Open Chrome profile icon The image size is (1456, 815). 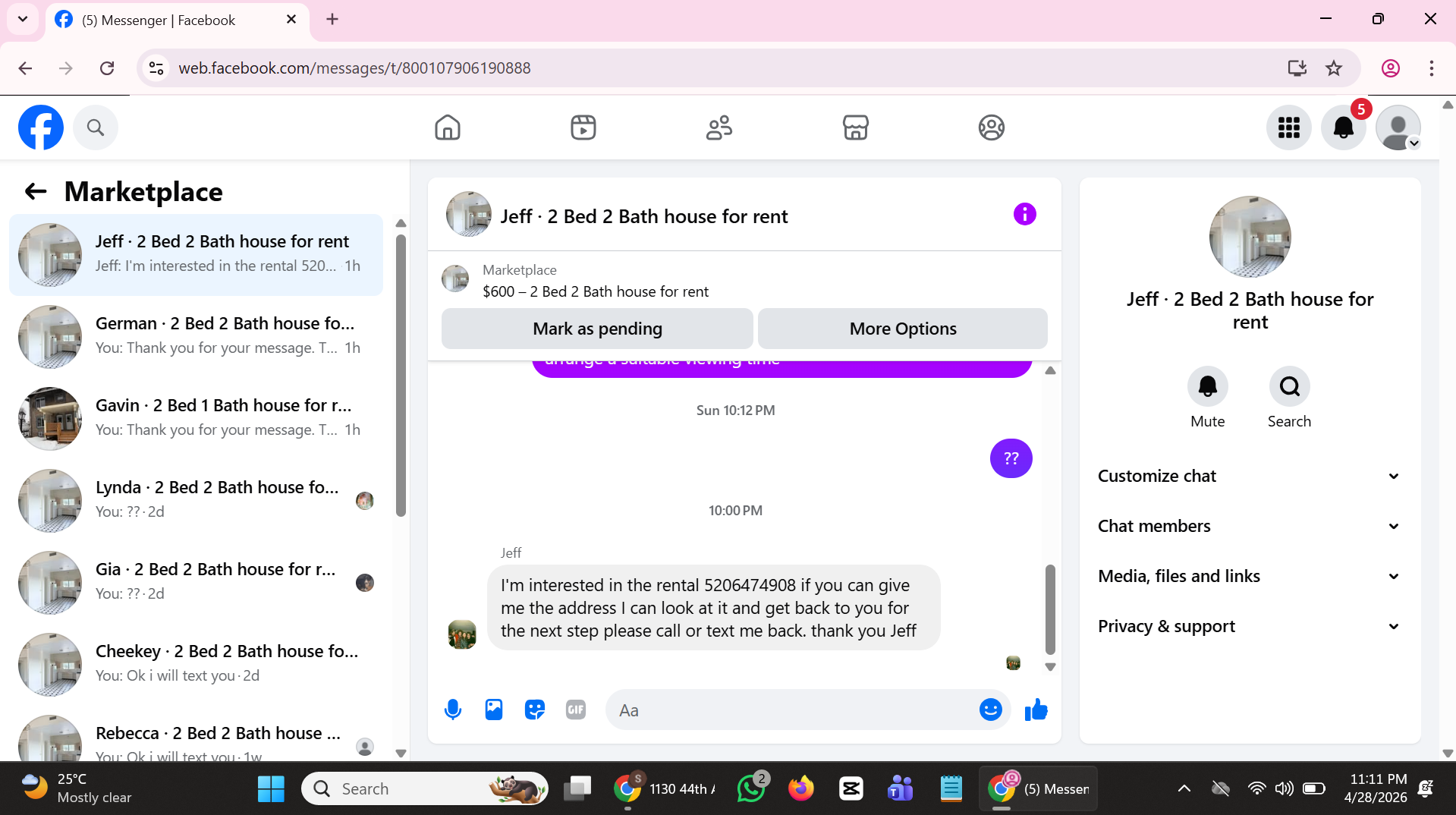[1390, 68]
